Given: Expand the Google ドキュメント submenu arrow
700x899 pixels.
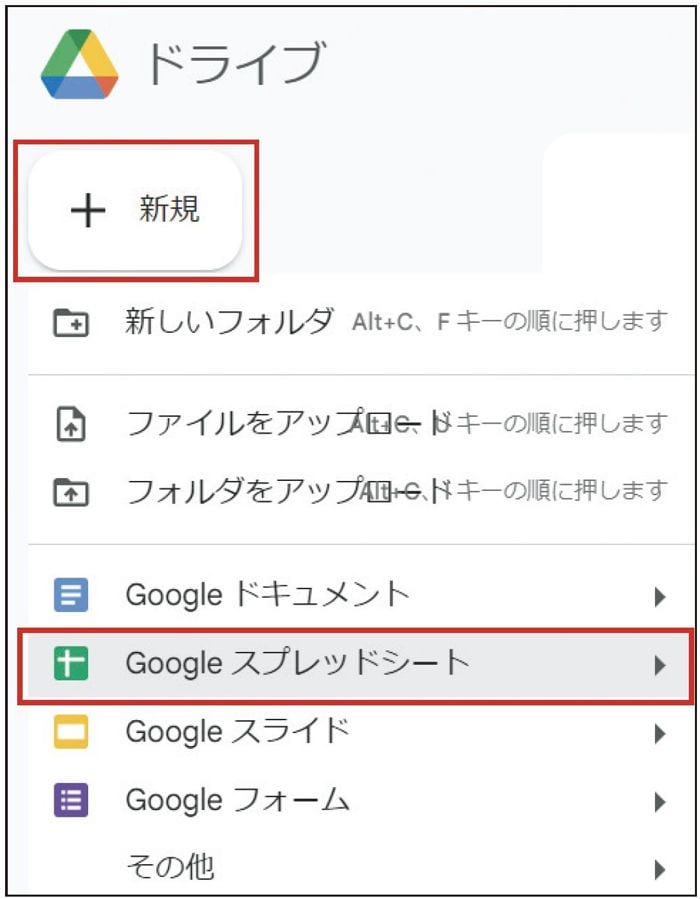Looking at the screenshot, I should [659, 597].
